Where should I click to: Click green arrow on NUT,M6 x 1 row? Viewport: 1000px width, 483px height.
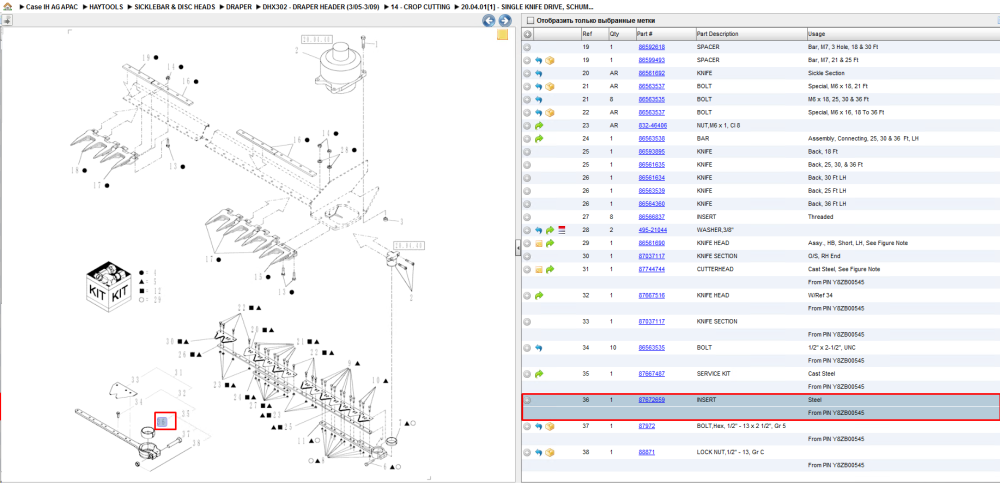[x=539, y=126]
